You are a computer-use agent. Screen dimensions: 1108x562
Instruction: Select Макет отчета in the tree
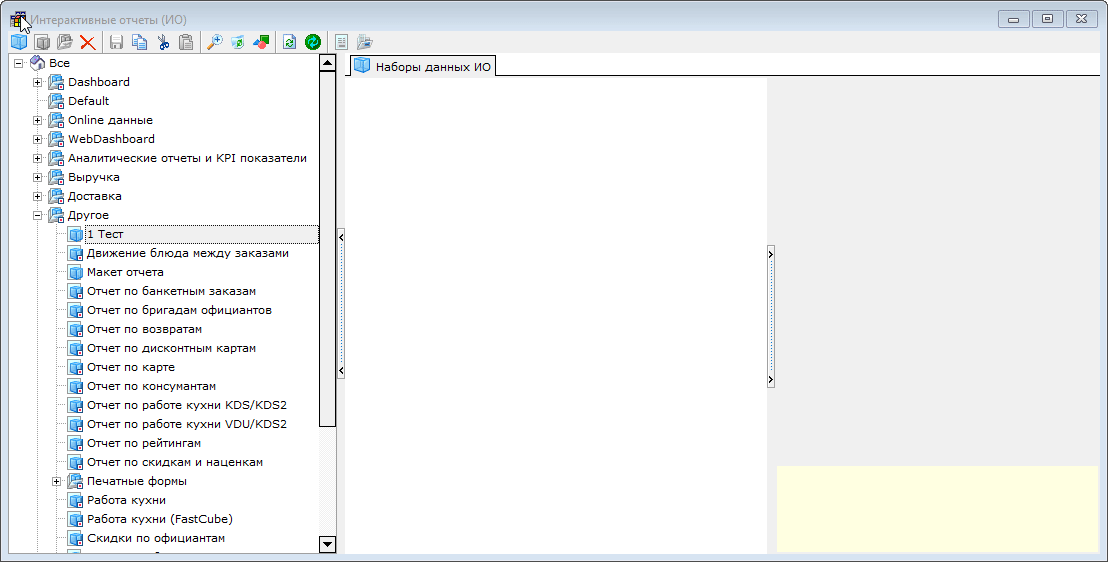click(125, 272)
